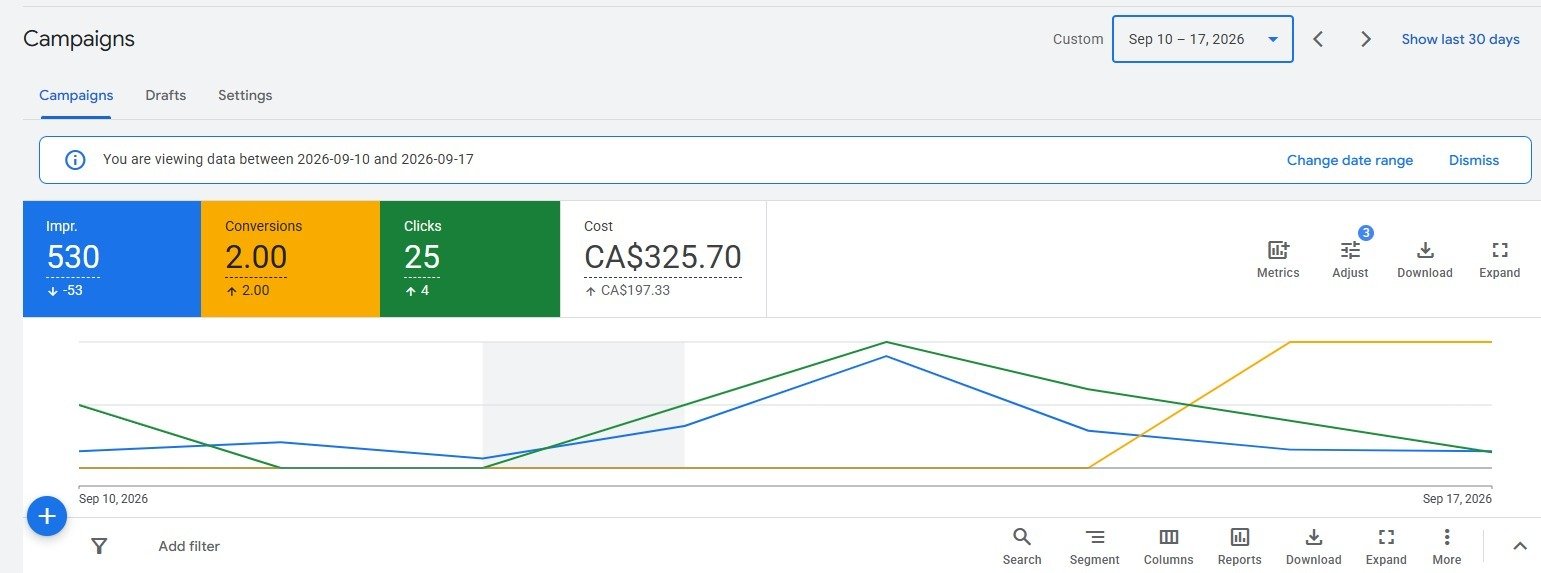The image size is (1541, 573).
Task: Switch to the Campaigns tab
Action: click(76, 95)
